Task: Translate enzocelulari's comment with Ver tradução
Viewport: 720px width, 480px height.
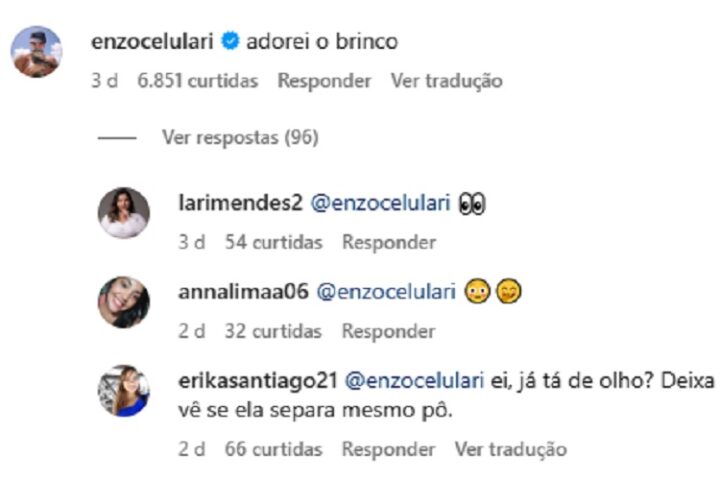Action: tap(446, 80)
